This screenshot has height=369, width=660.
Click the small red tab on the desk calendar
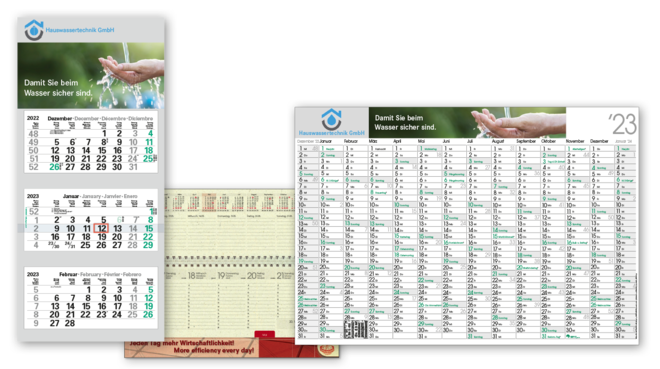point(265,334)
